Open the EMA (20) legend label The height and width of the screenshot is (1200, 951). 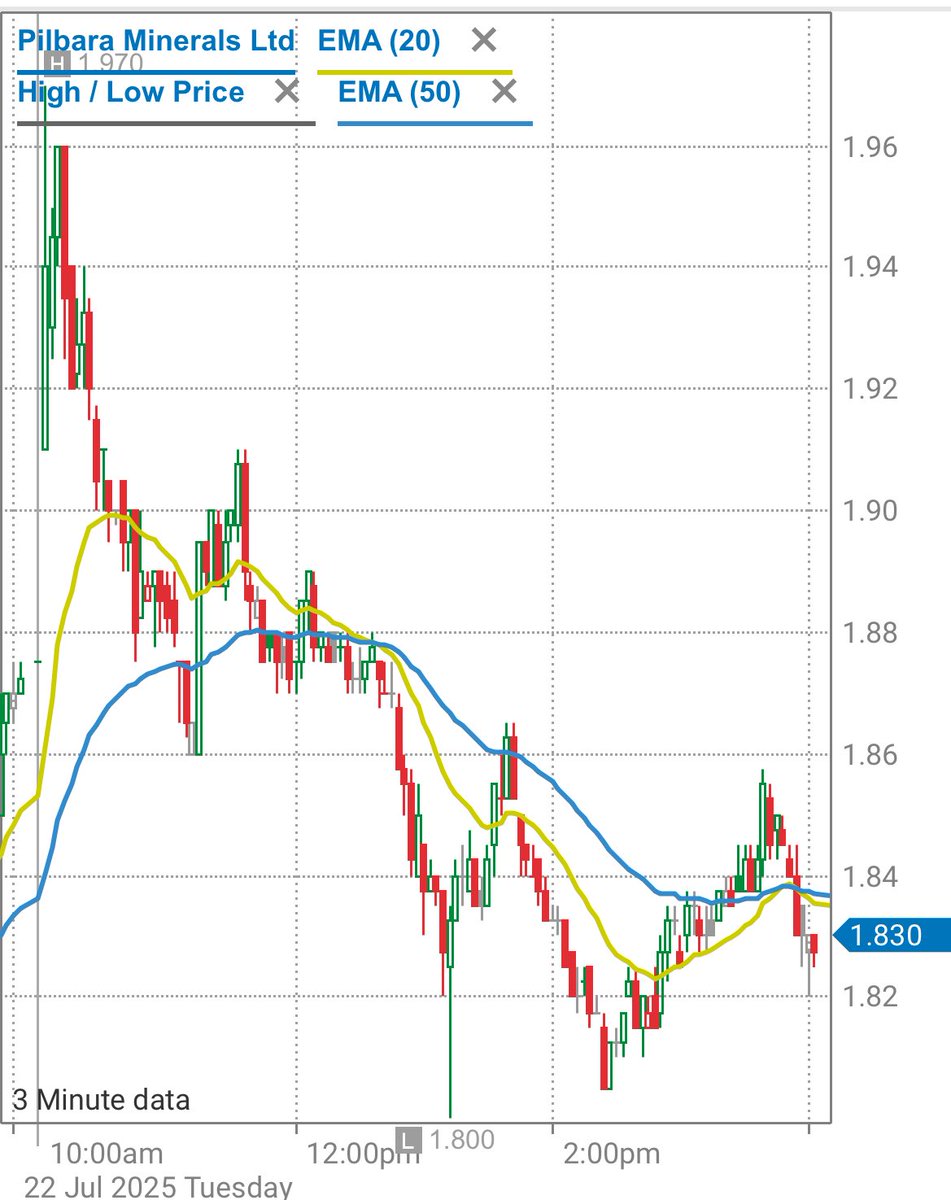[x=379, y=41]
